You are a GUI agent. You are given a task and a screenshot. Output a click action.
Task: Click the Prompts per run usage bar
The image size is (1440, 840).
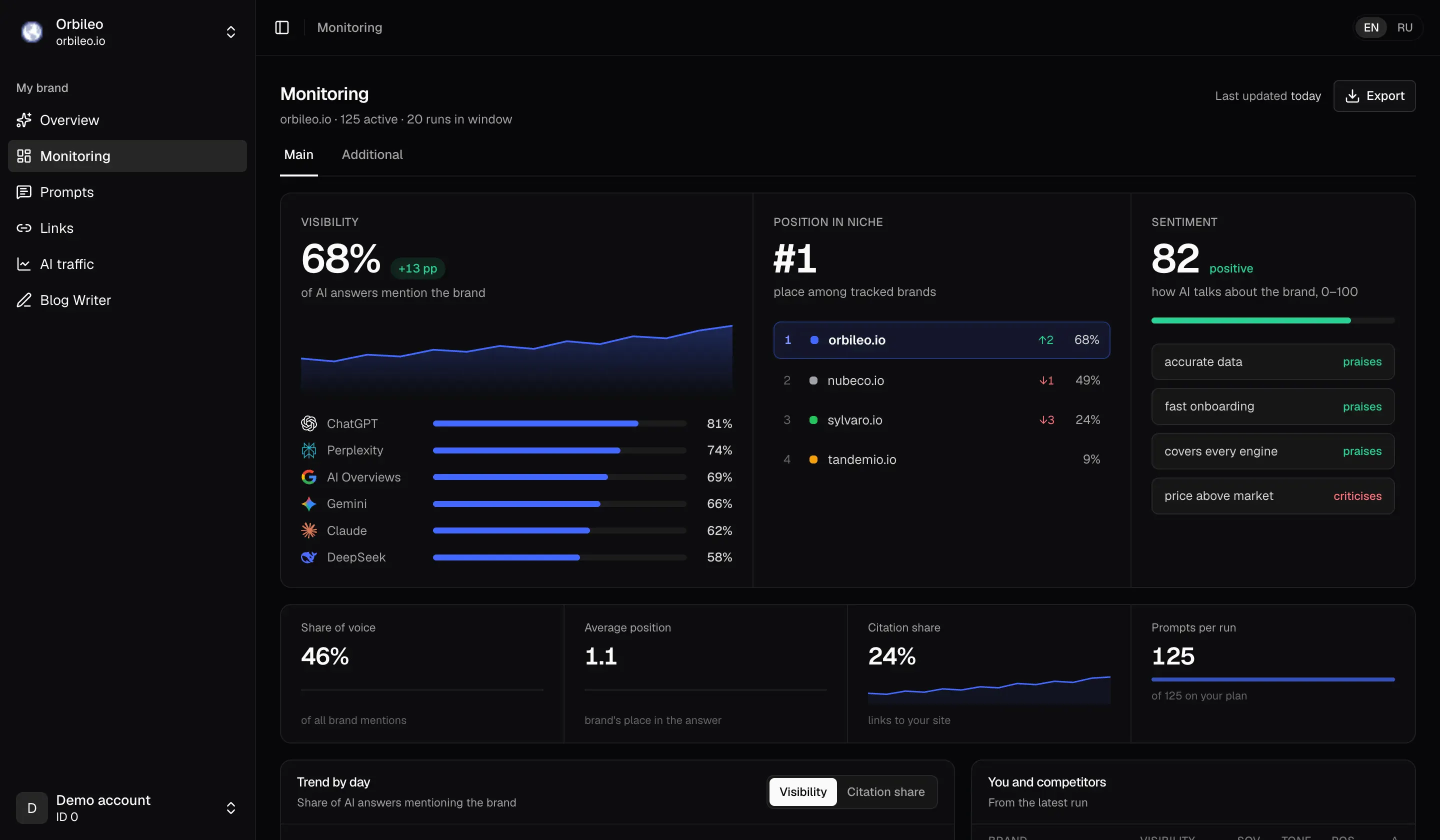(x=1272, y=679)
